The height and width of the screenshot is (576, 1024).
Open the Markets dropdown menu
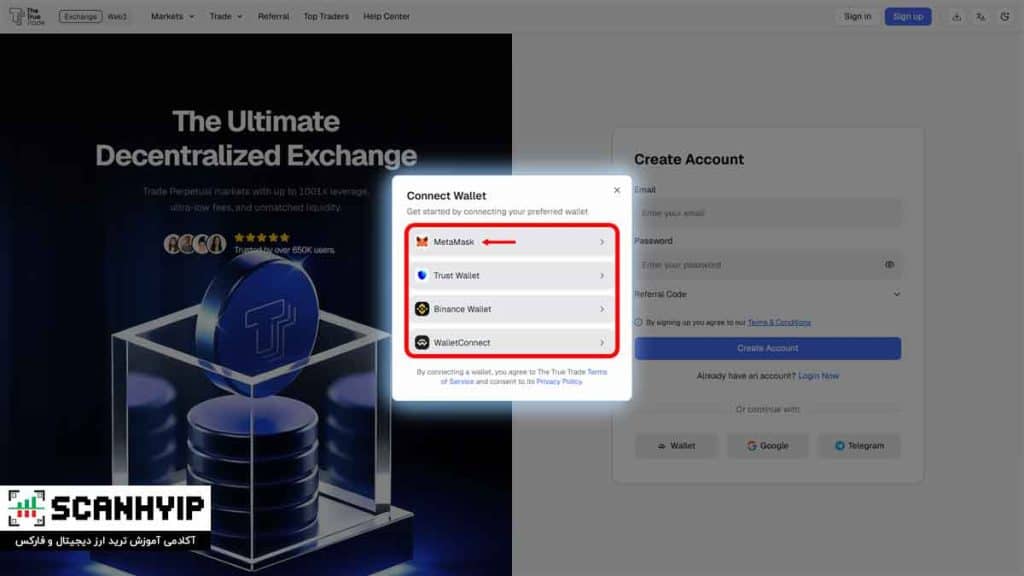pyautogui.click(x=172, y=16)
